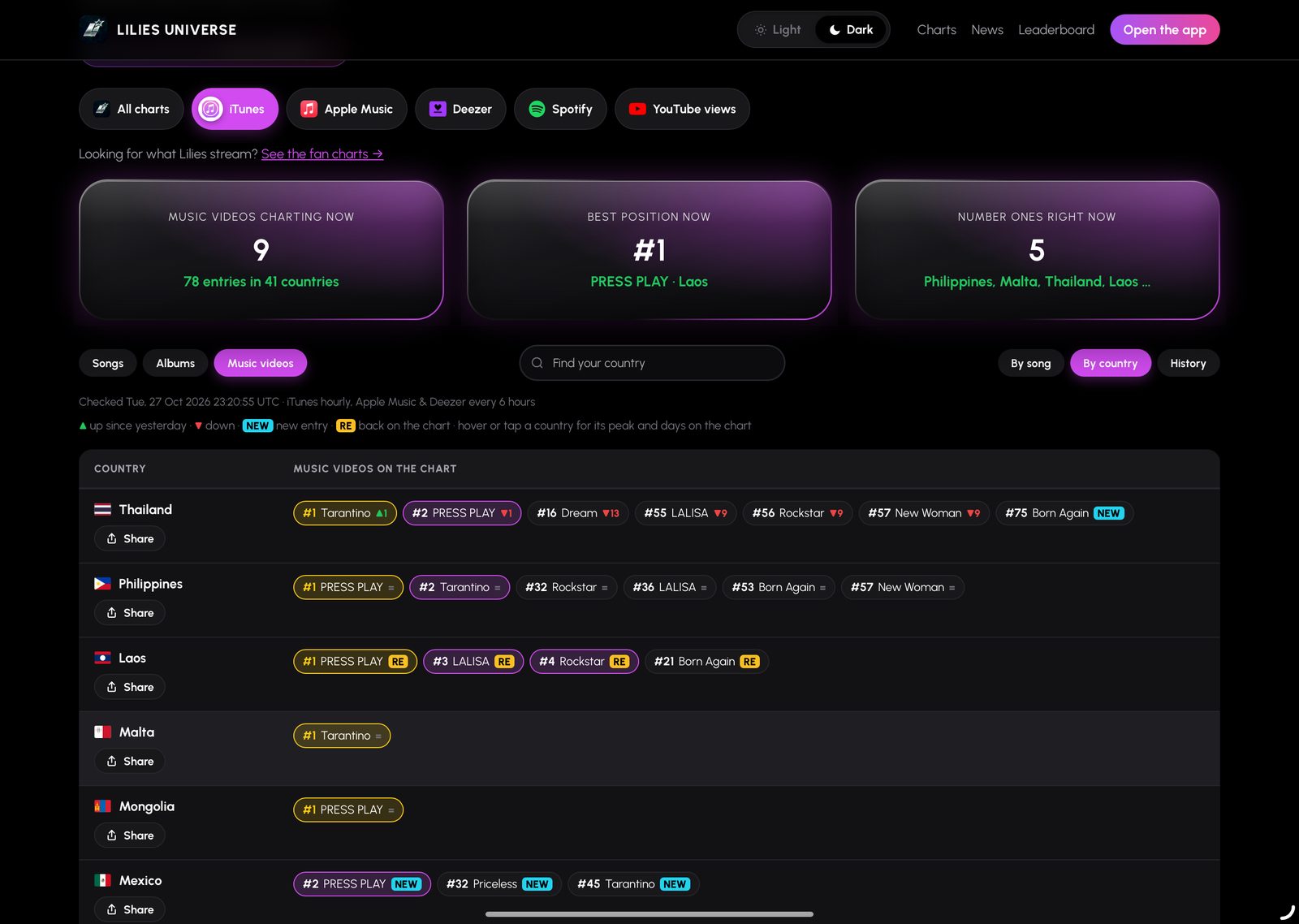Click the Lilies Universe logo icon
The image size is (1299, 924).
(93, 29)
